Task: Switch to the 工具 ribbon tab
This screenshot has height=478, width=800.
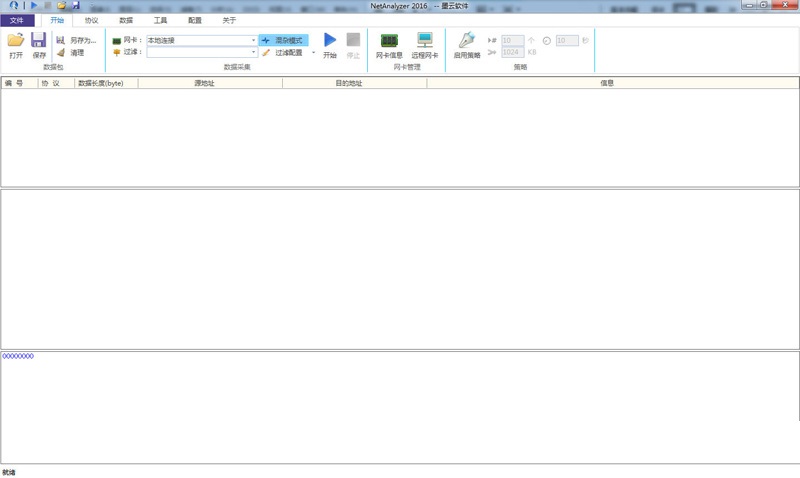Action: point(160,20)
